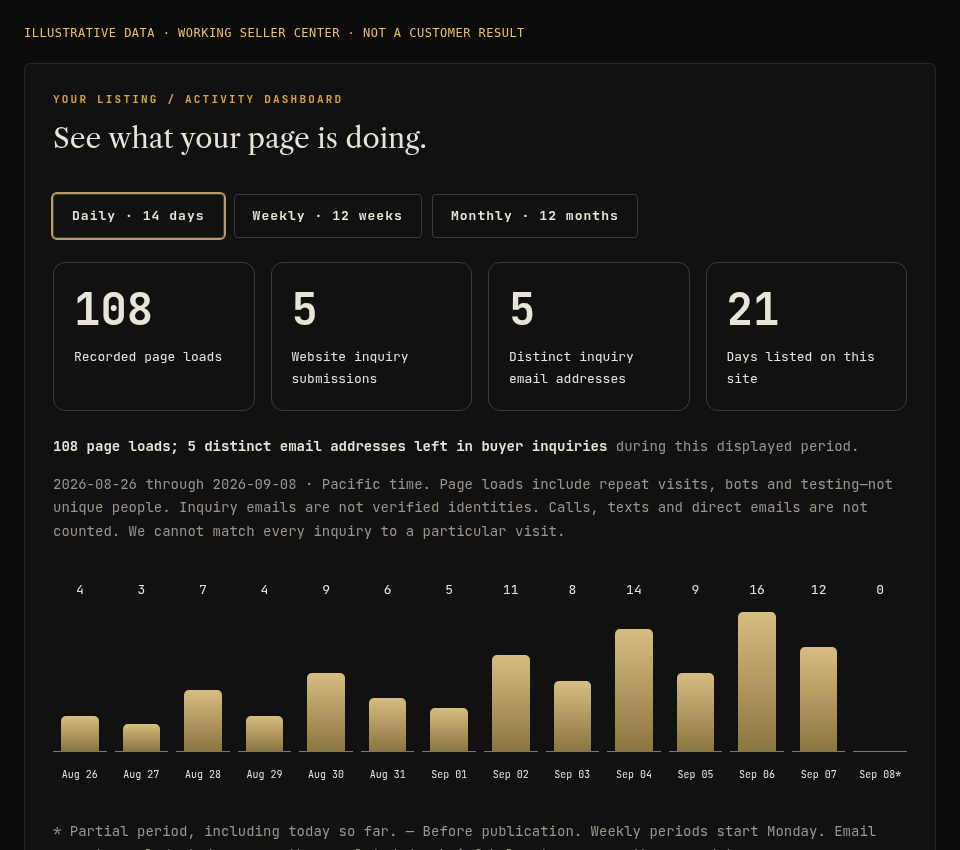Click the Sep 01 bar

coord(449,729)
